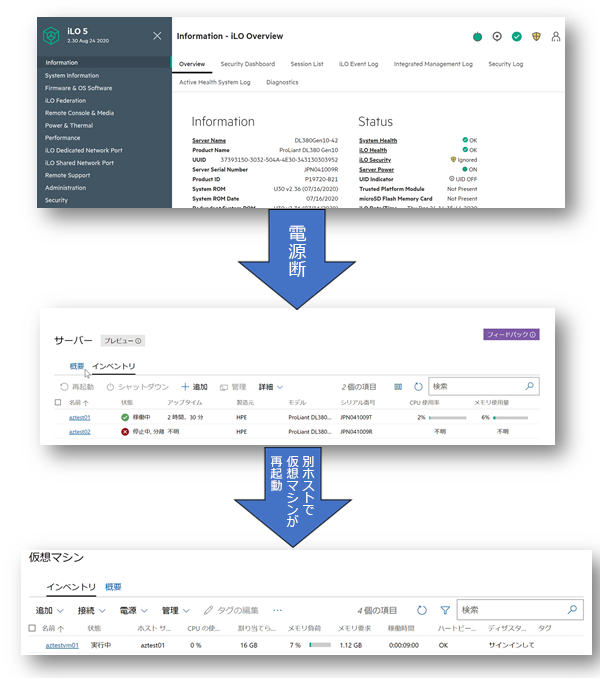The image size is (600, 680).
Task: Switch to 概要 tab in 仮想マシン panel
Action: [x=113, y=587]
